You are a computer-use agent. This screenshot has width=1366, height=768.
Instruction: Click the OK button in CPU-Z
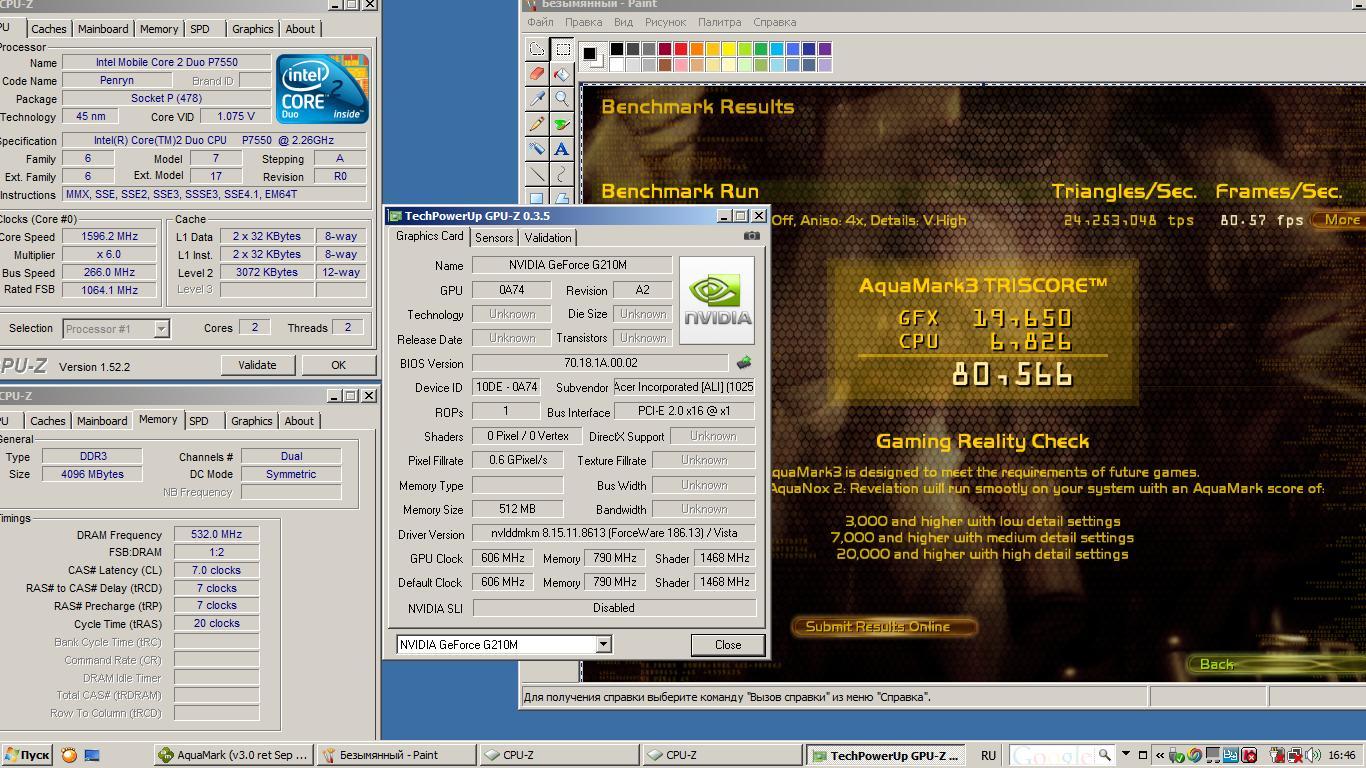(x=338, y=365)
